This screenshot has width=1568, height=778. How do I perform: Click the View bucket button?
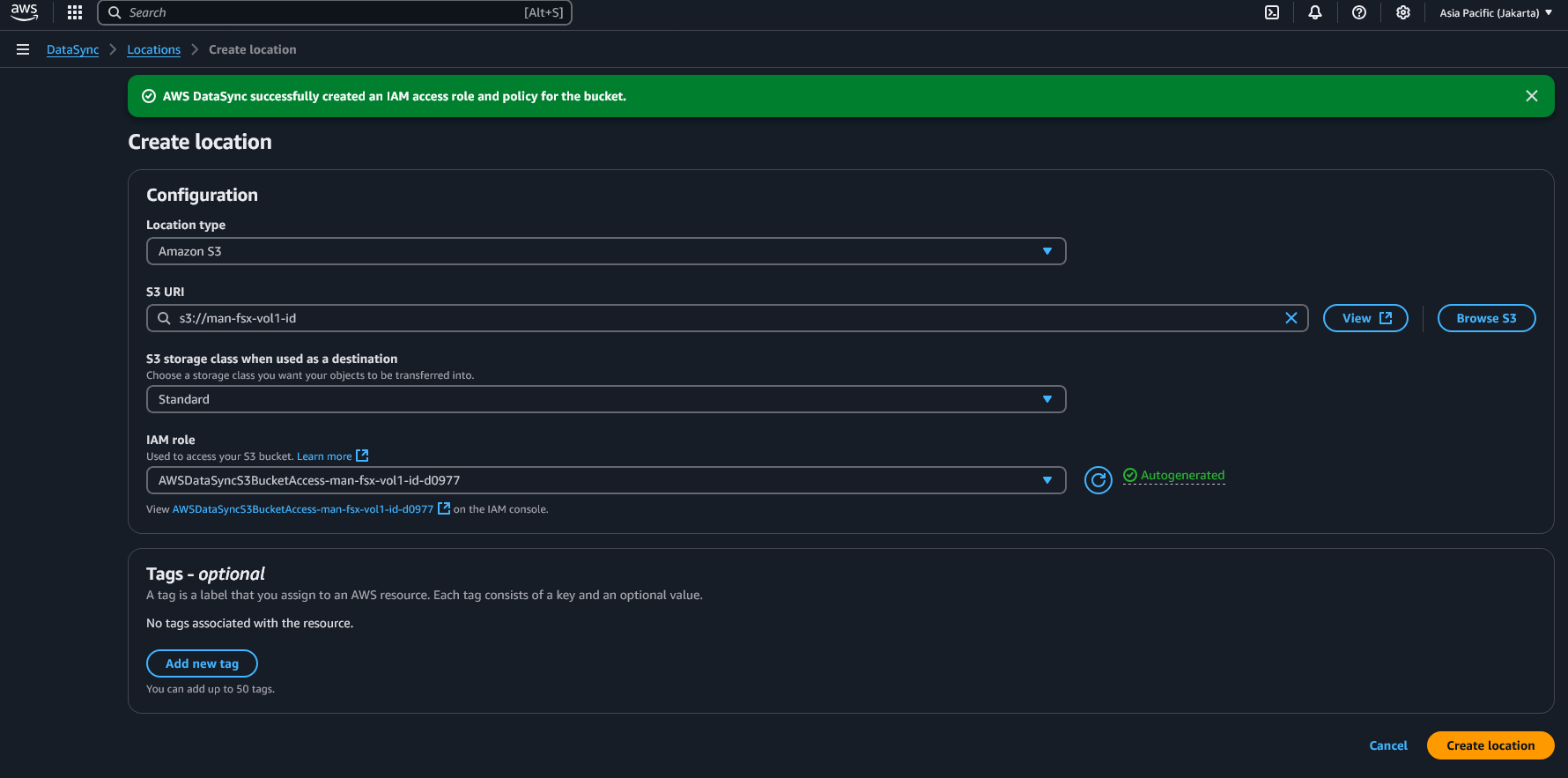point(1365,318)
